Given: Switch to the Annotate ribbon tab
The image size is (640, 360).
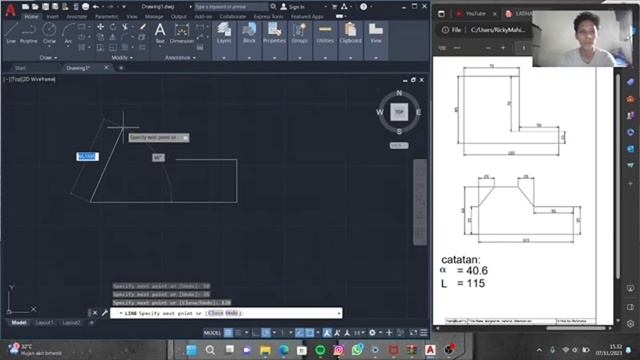Looking at the screenshot, I should point(77,17).
